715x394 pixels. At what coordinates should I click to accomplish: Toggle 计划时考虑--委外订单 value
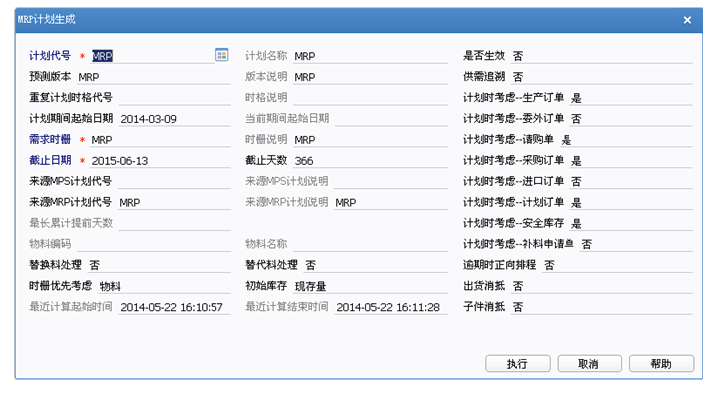tap(631, 119)
